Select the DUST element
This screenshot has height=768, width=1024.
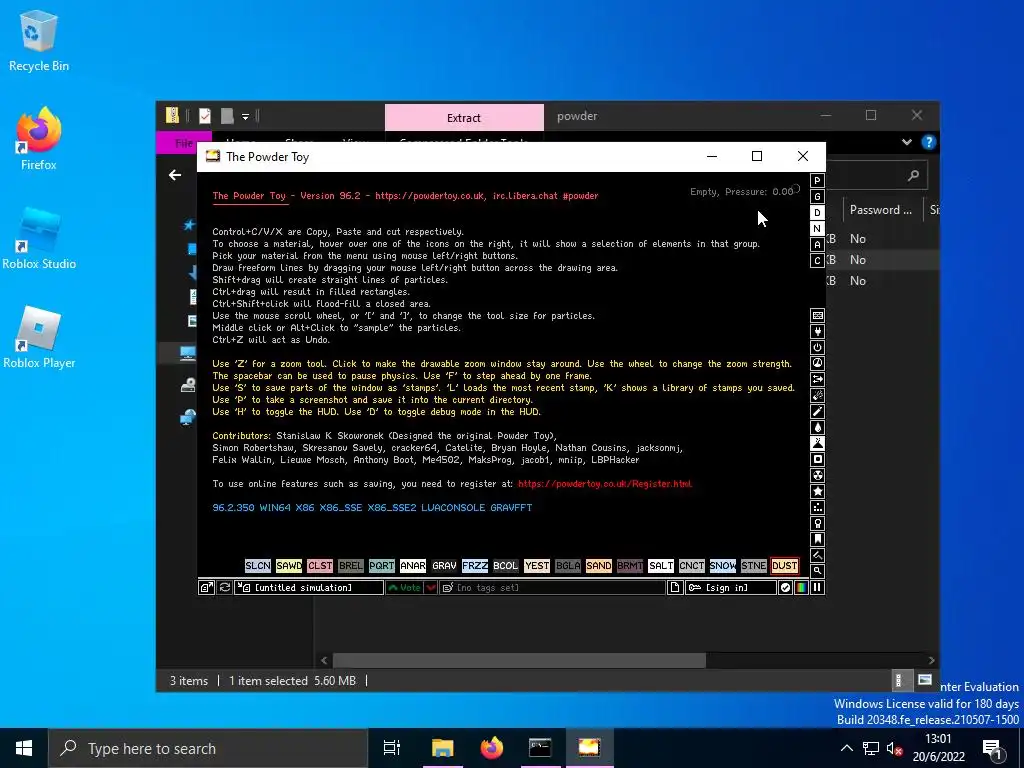pyautogui.click(x=784, y=566)
